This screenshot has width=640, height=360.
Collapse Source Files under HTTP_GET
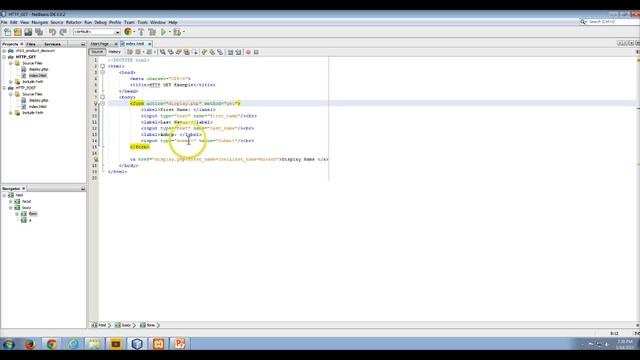[x=11, y=63]
